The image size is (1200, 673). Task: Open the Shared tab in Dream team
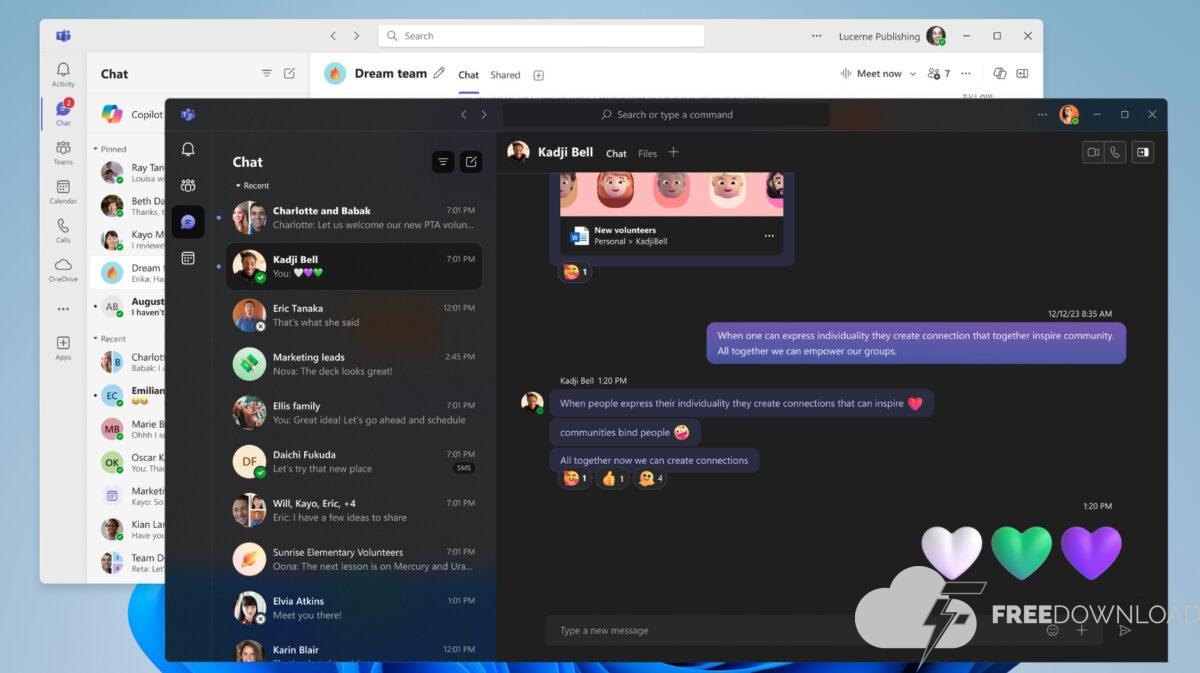pyautogui.click(x=505, y=75)
